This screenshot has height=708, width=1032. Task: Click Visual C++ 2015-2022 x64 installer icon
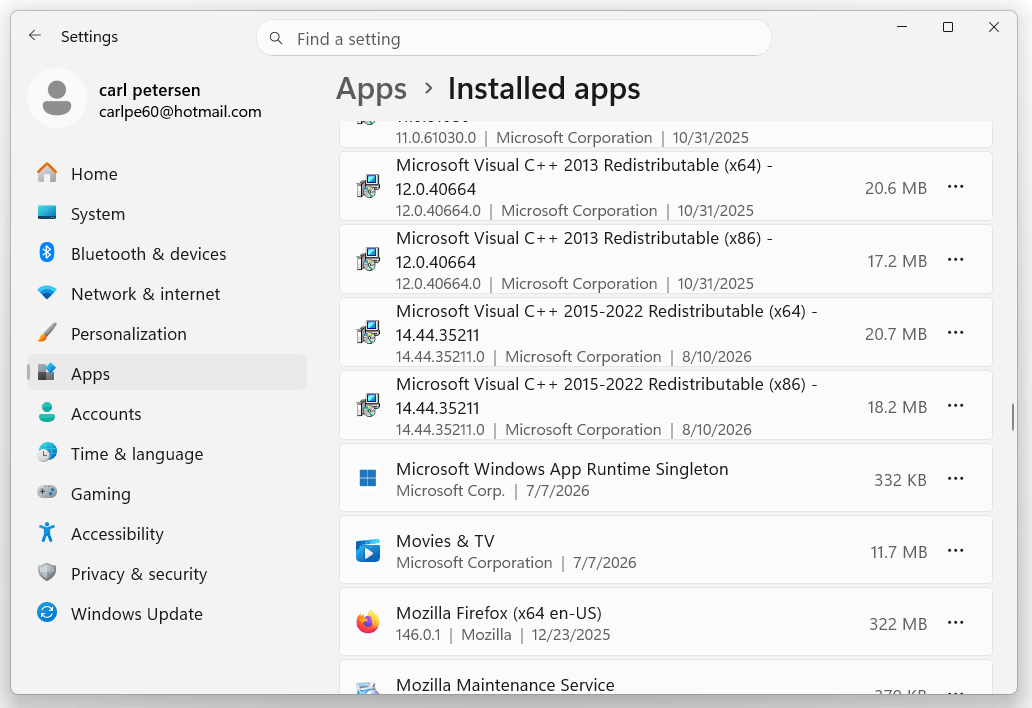368,332
